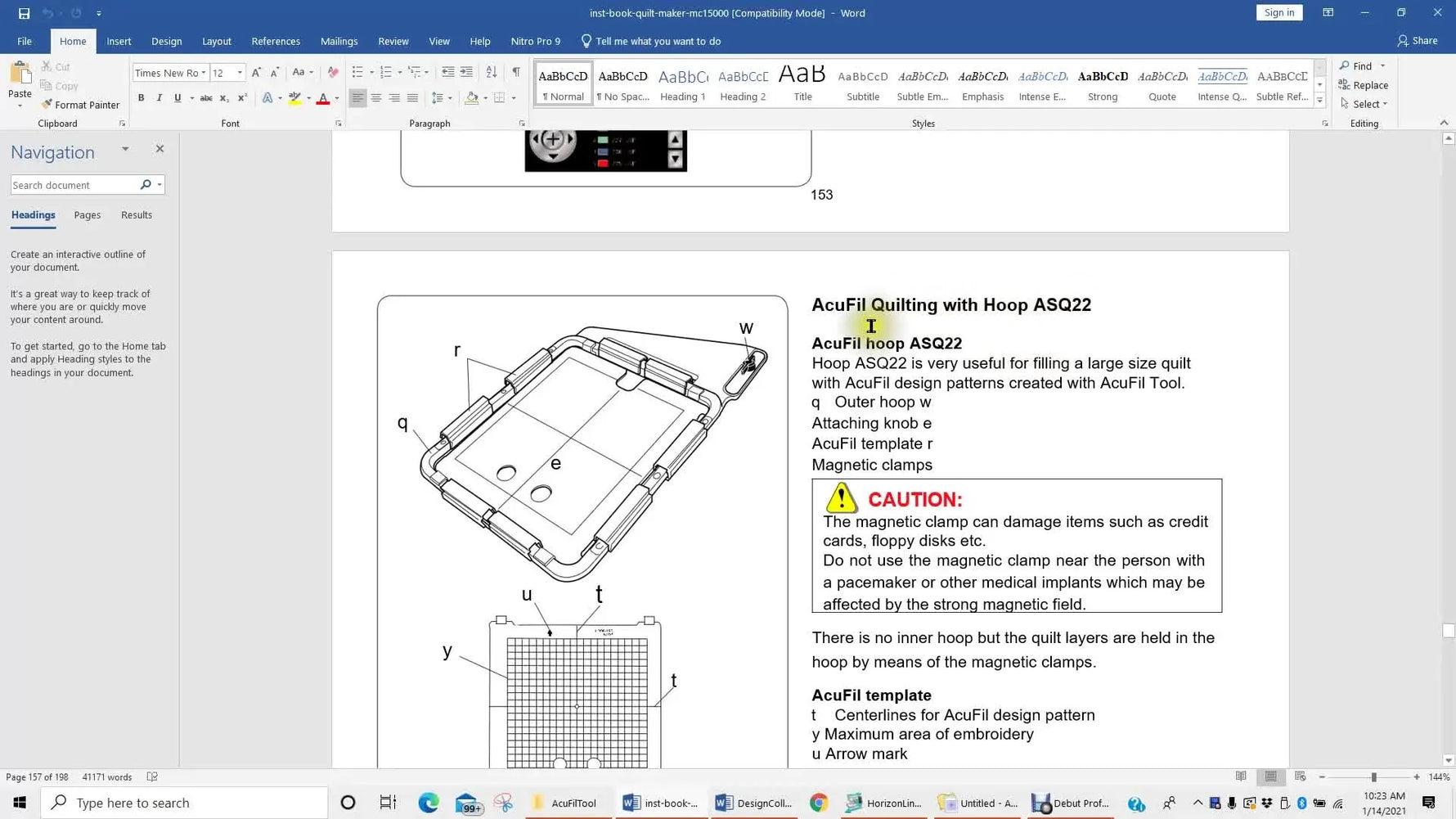Open the File menu
This screenshot has width=1456, height=819.
pyautogui.click(x=25, y=41)
